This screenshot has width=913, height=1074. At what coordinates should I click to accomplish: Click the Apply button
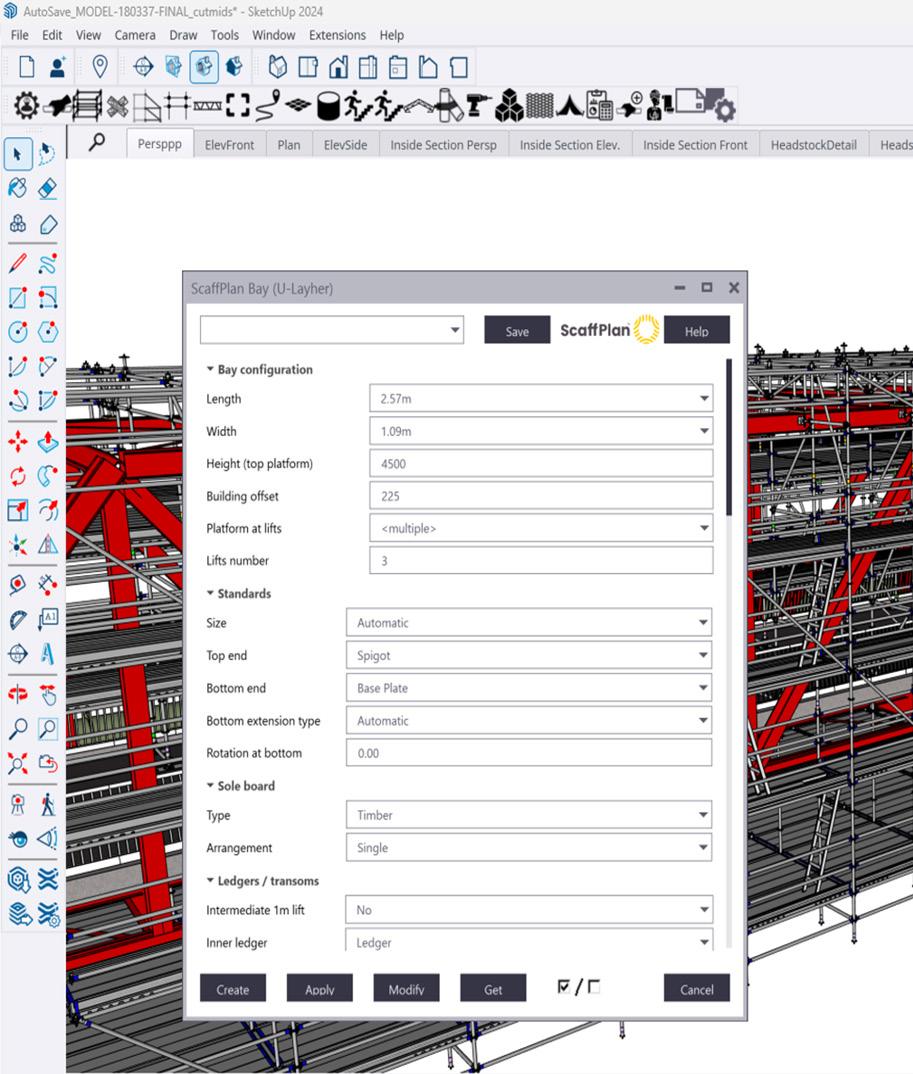click(x=320, y=988)
